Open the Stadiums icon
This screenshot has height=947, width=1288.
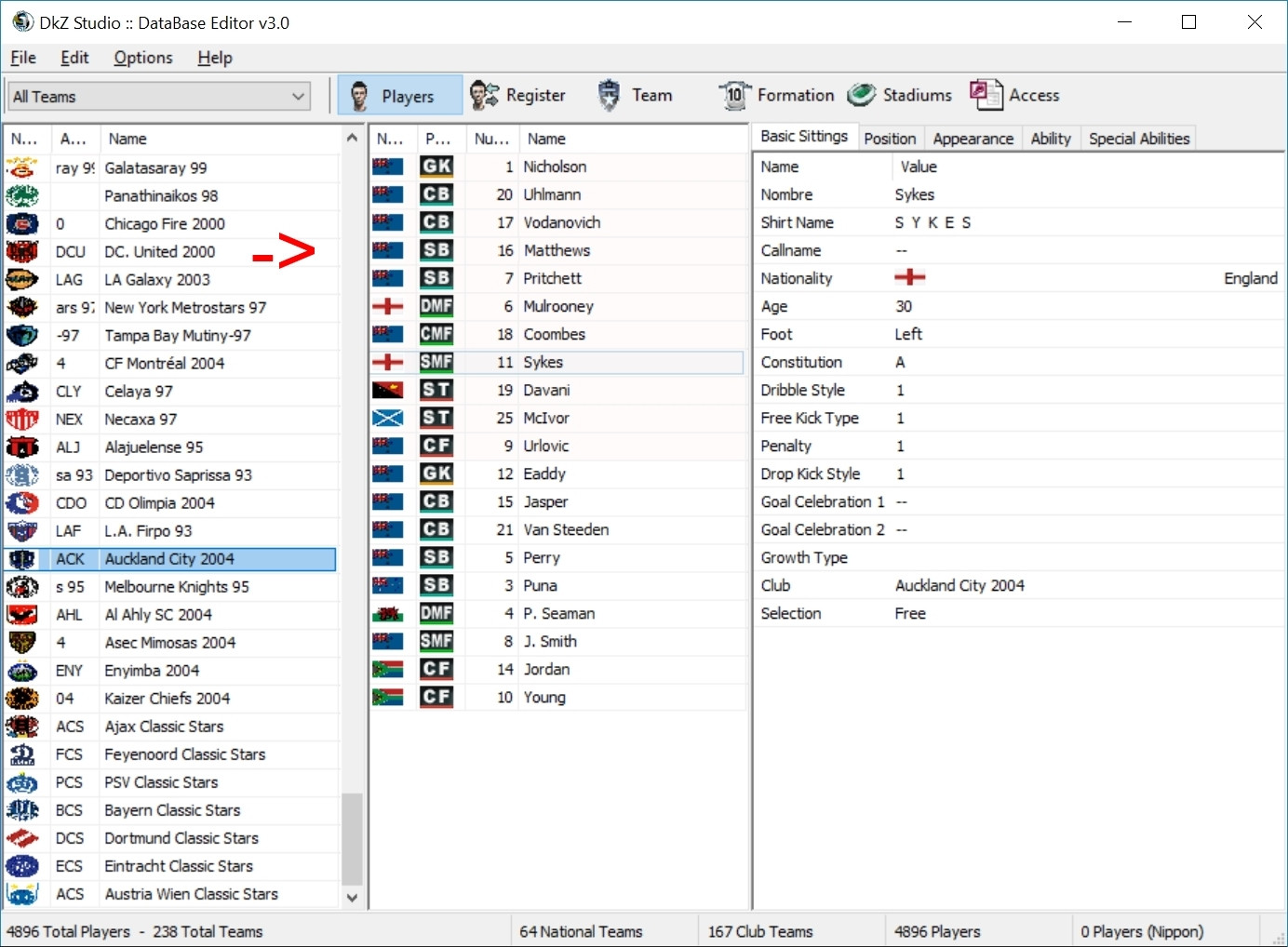862,95
